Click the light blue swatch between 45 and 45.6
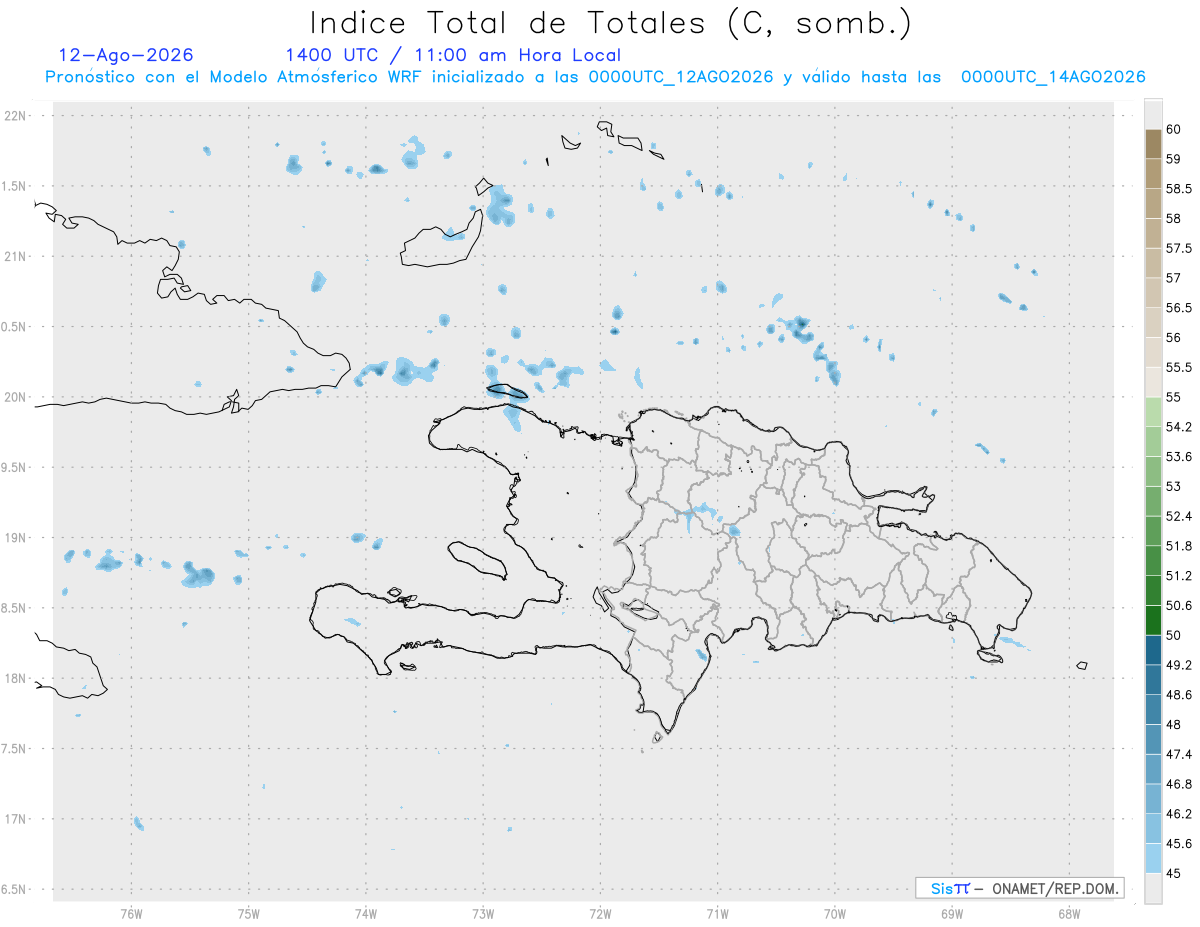1200x927 pixels. point(1153,858)
